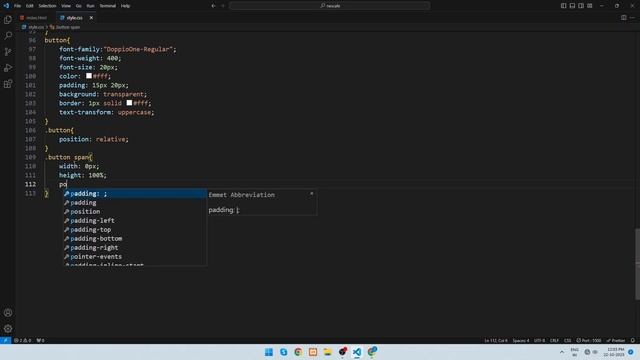Click the ports indicator in status bar
The image size is (640, 360).
(40, 340)
